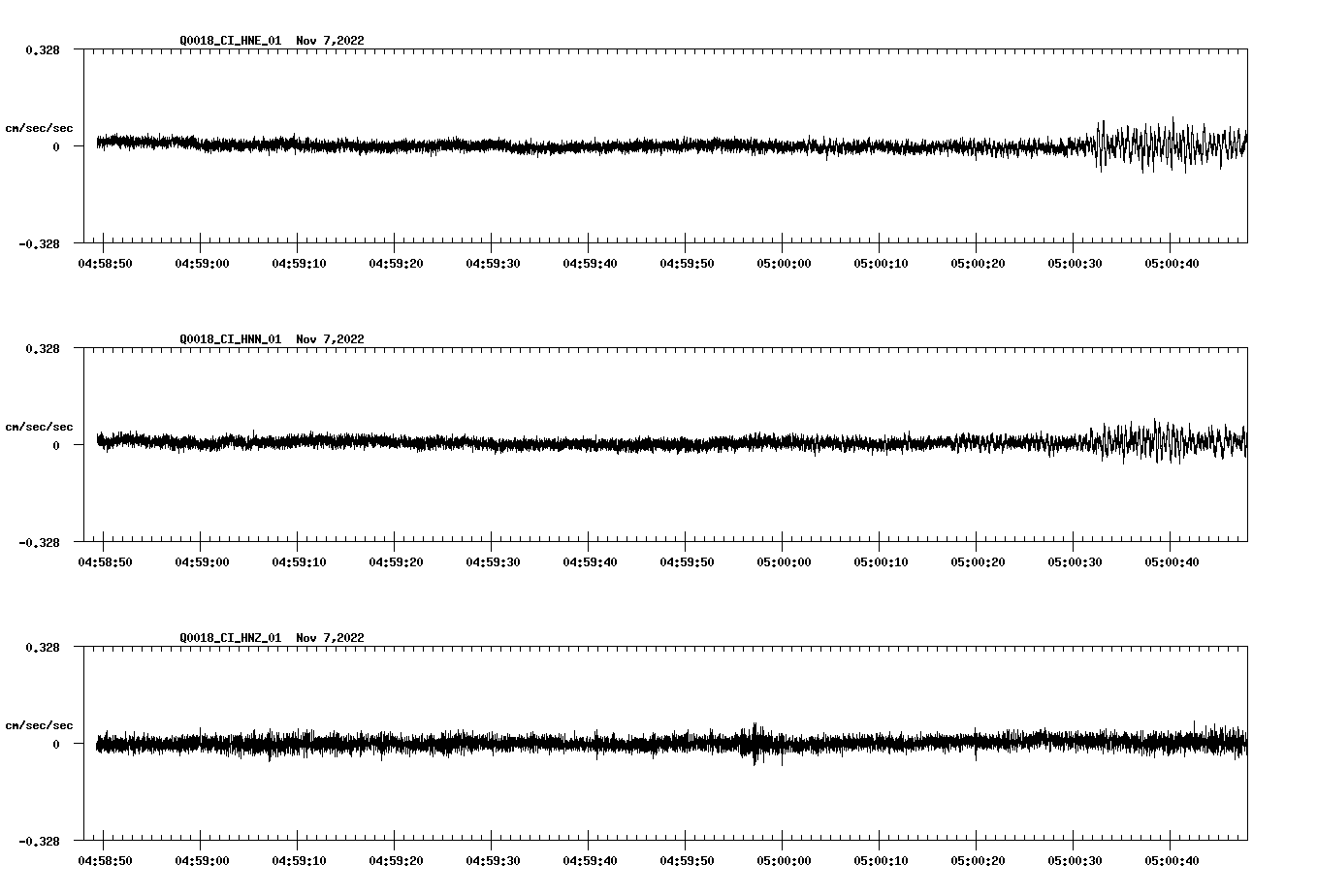Click the zero baseline label of HNN plot
Viewport: 1317px width, 896px height.
pos(56,446)
